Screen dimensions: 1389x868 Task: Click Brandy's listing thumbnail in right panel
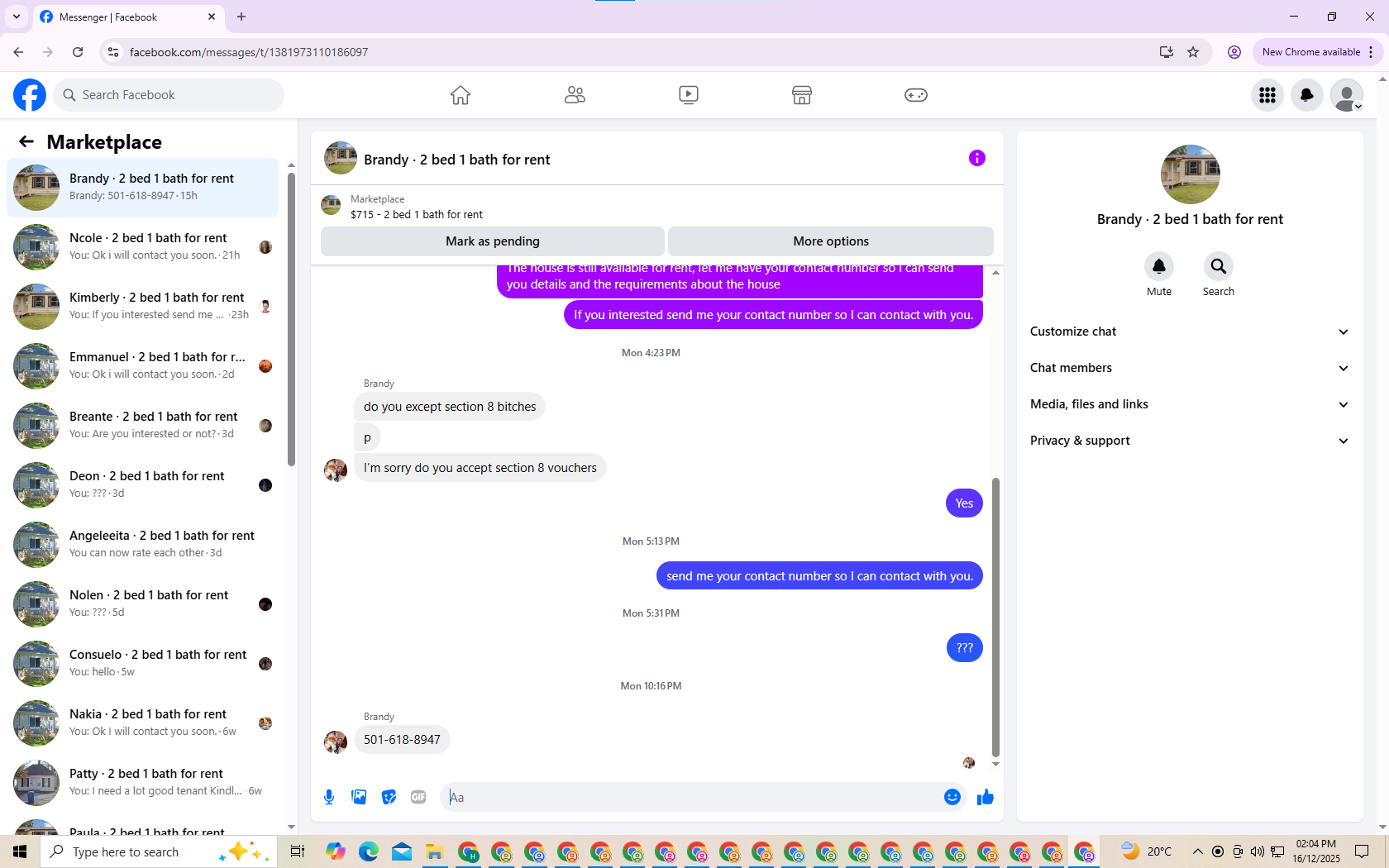(x=1190, y=174)
